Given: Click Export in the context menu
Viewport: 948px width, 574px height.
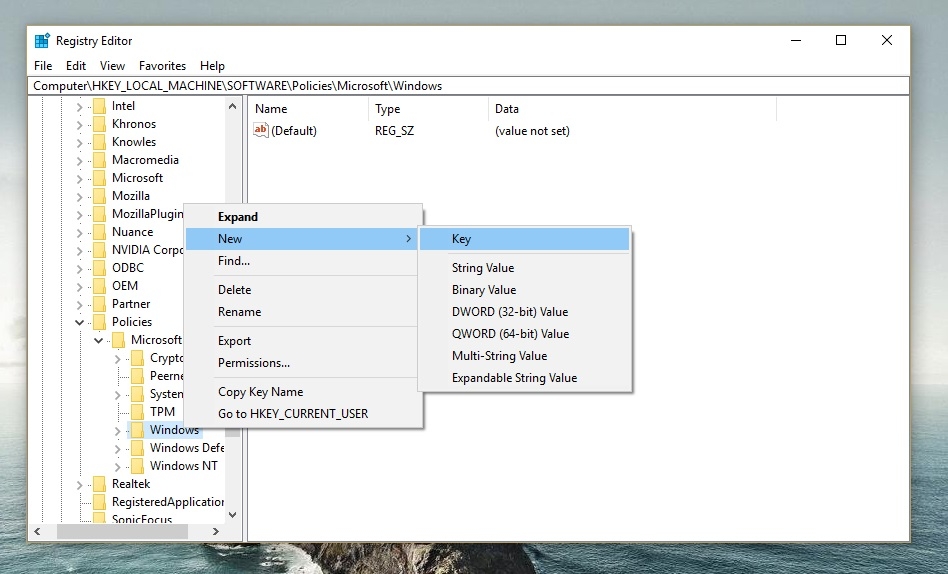Looking at the screenshot, I should click(x=301, y=341).
